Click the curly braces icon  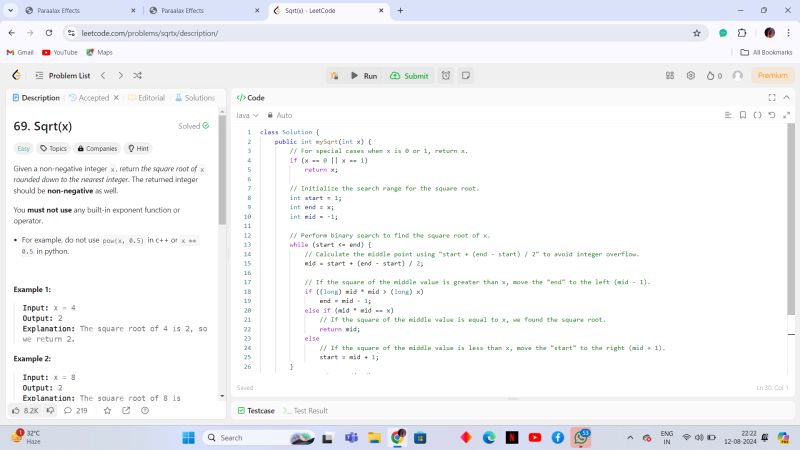tap(757, 115)
